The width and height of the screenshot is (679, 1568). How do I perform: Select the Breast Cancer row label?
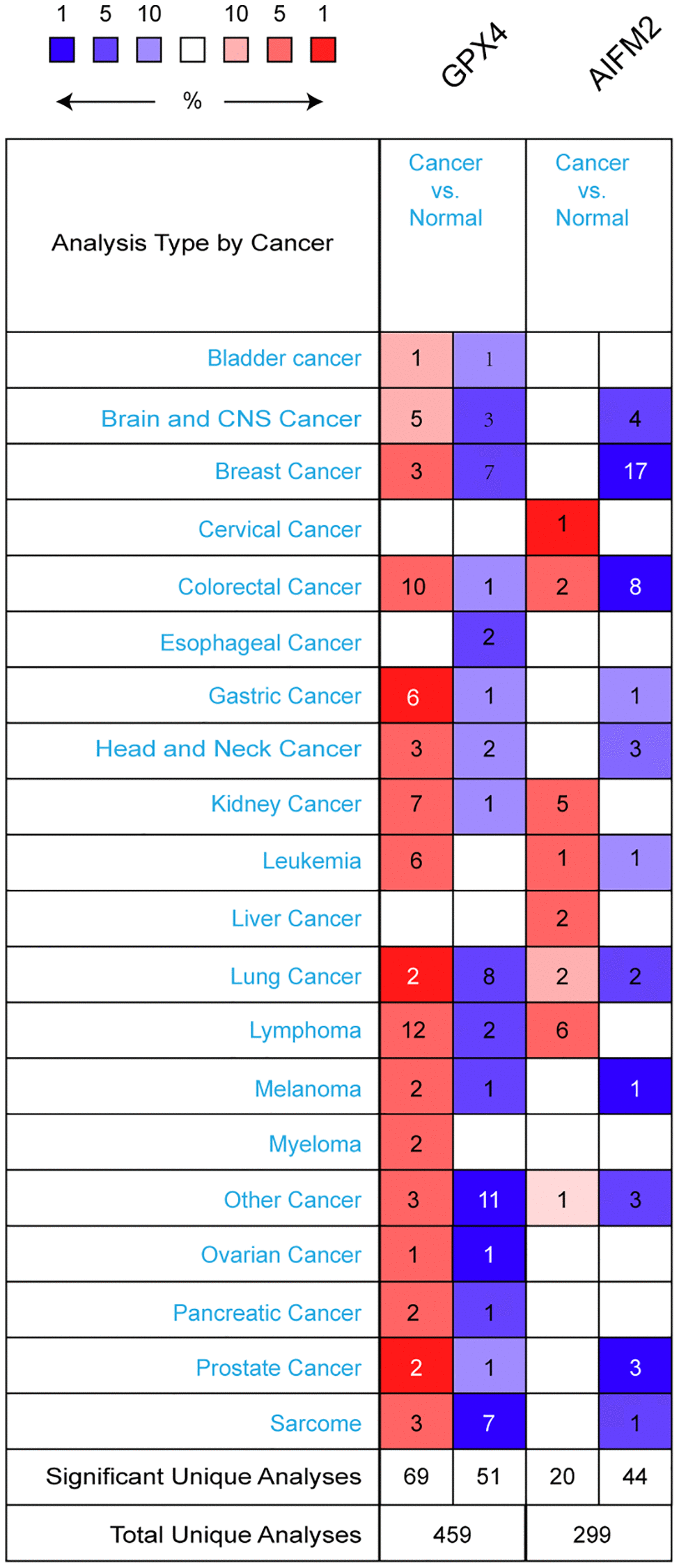click(x=288, y=472)
